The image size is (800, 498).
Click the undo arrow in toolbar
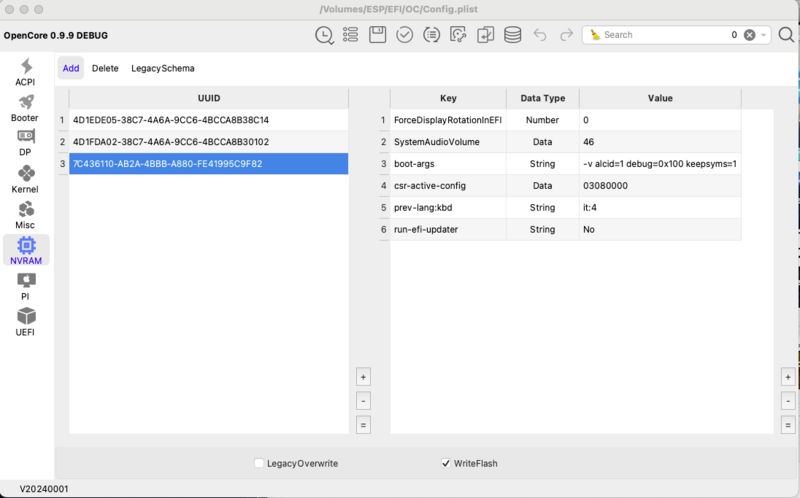tap(540, 35)
